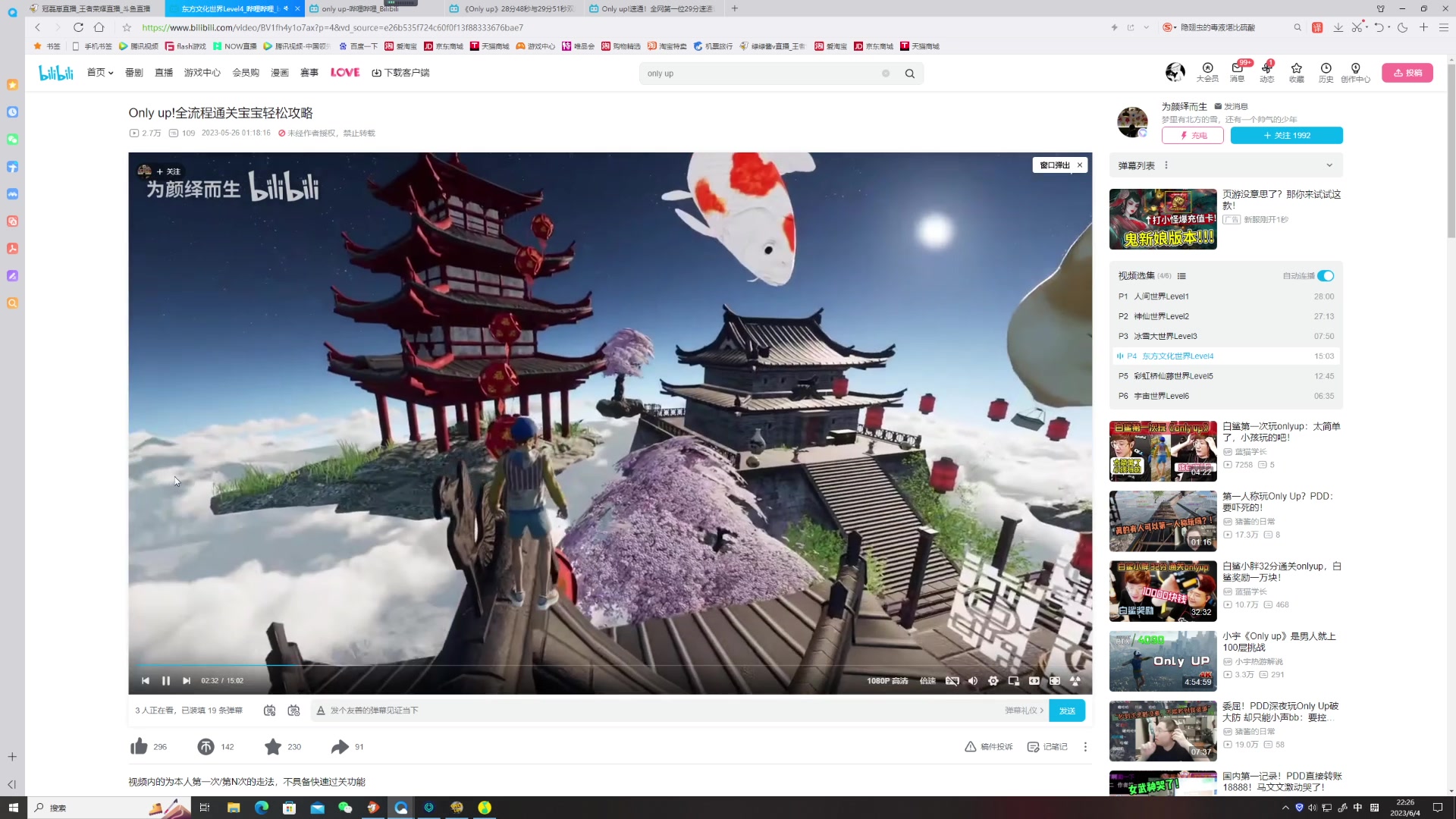1456x819 pixels.
Task: Open WeChat from the taskbar
Action: pyautogui.click(x=345, y=808)
